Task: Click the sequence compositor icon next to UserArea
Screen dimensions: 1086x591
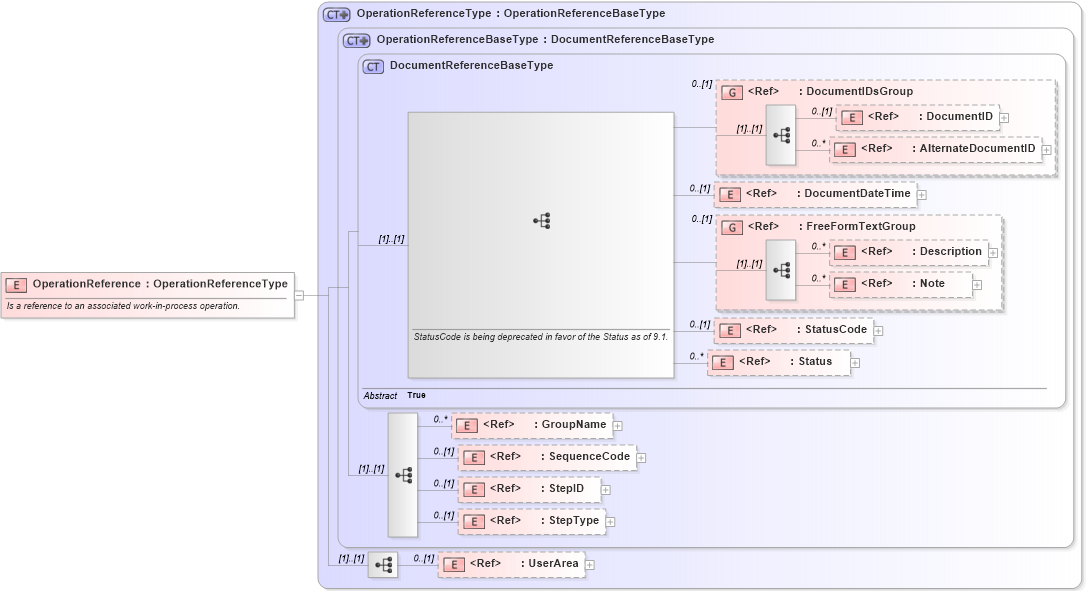Action: click(x=383, y=564)
